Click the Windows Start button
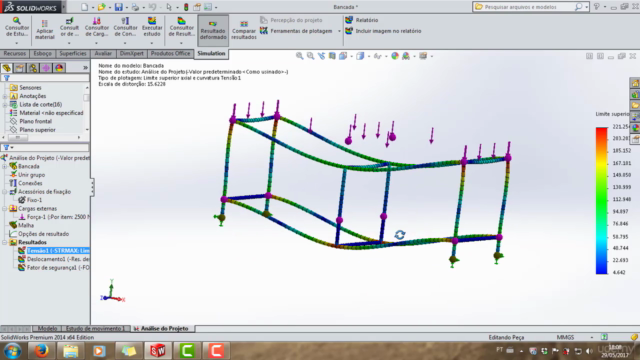 pyautogui.click(x=12, y=351)
